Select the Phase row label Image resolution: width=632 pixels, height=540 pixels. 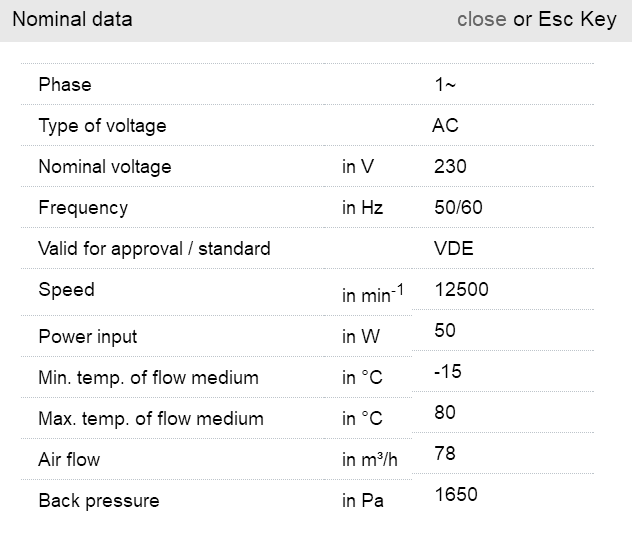click(x=65, y=85)
